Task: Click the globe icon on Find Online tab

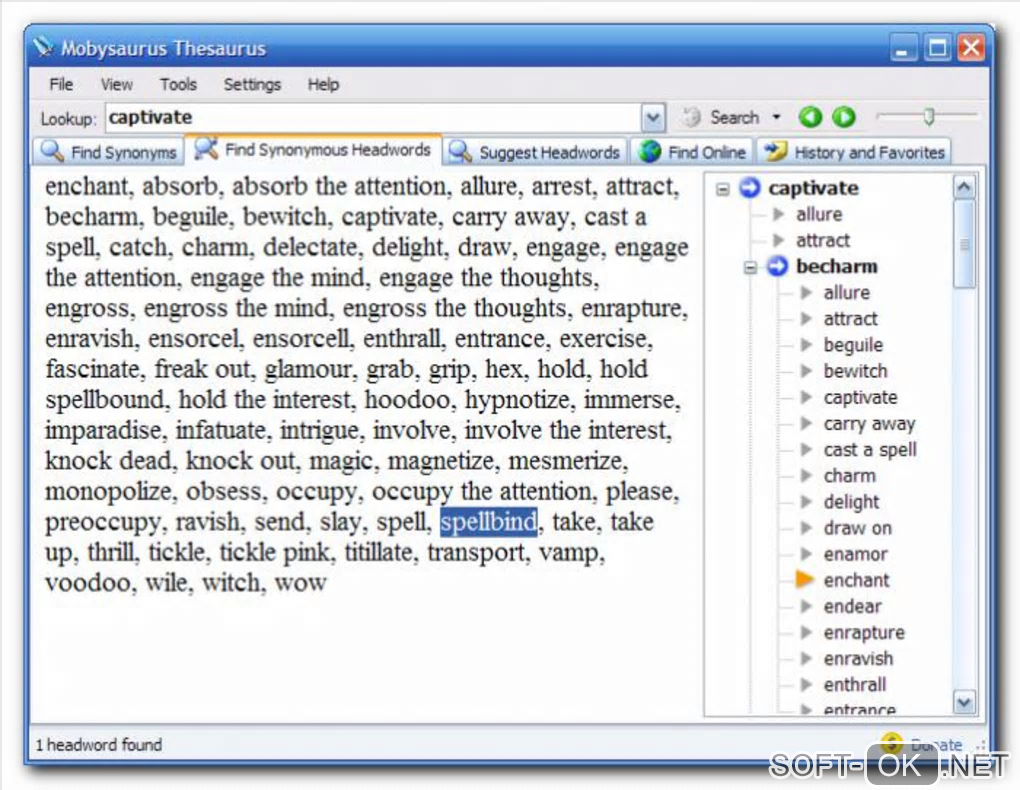Action: [649, 151]
